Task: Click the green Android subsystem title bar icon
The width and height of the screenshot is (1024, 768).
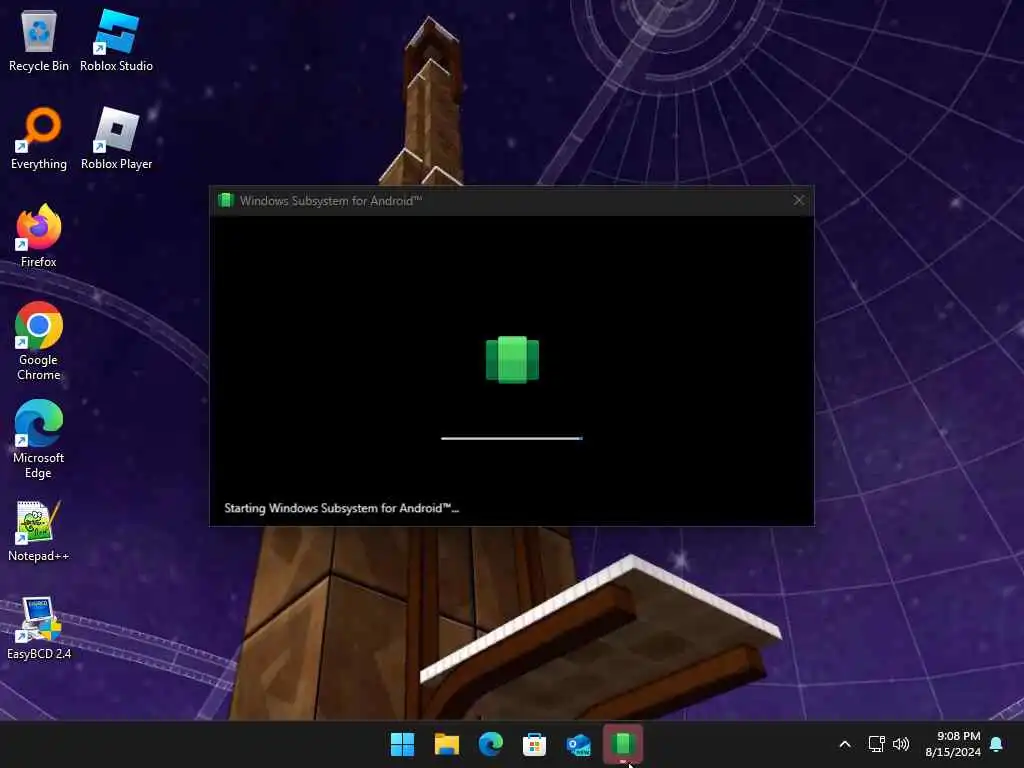Action: pyautogui.click(x=226, y=200)
